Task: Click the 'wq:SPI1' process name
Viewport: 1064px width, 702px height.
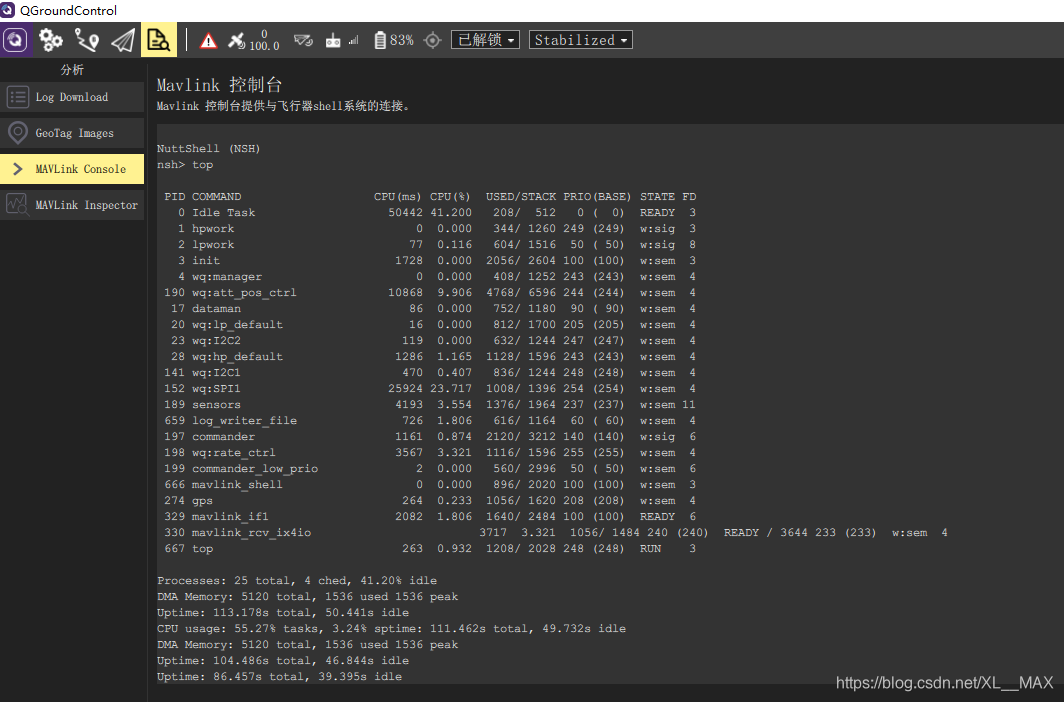Action: [x=216, y=389]
